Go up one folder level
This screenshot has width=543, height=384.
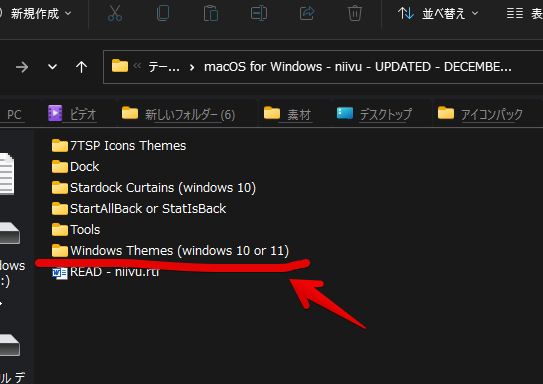point(81,67)
